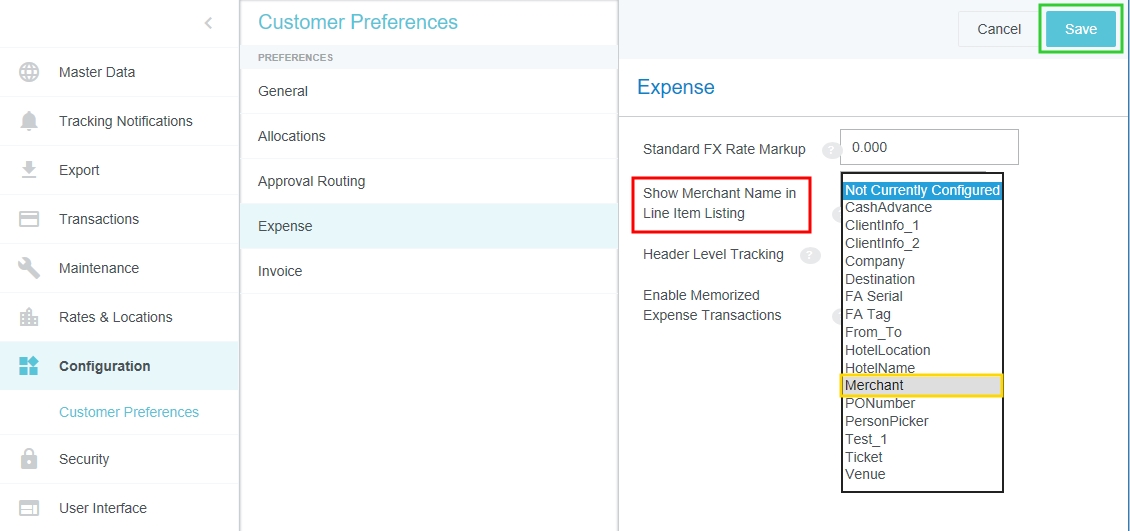Select Not Currently Configured option
The image size is (1130, 531).
(x=920, y=190)
